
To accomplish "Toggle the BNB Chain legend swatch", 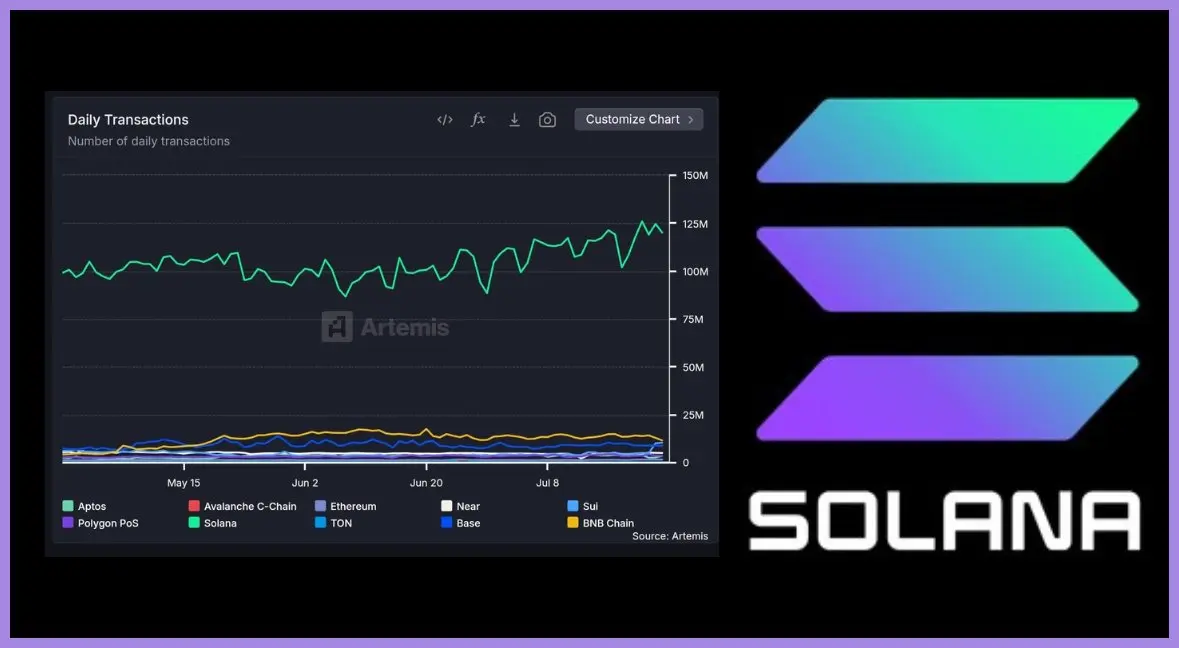I will click(x=573, y=522).
